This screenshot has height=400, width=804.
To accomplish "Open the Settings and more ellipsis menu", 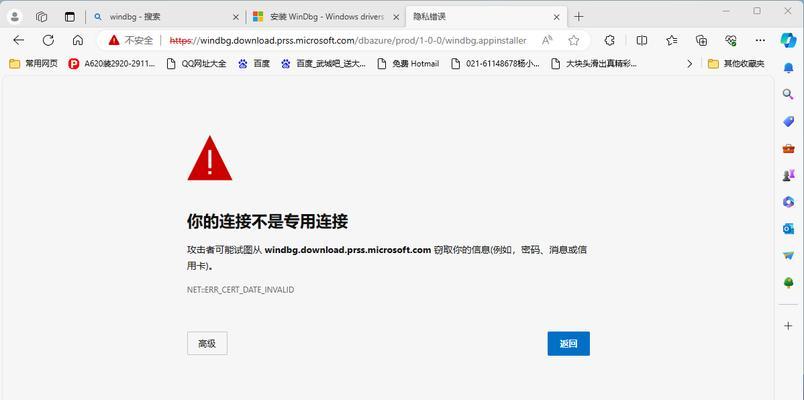I will point(761,41).
